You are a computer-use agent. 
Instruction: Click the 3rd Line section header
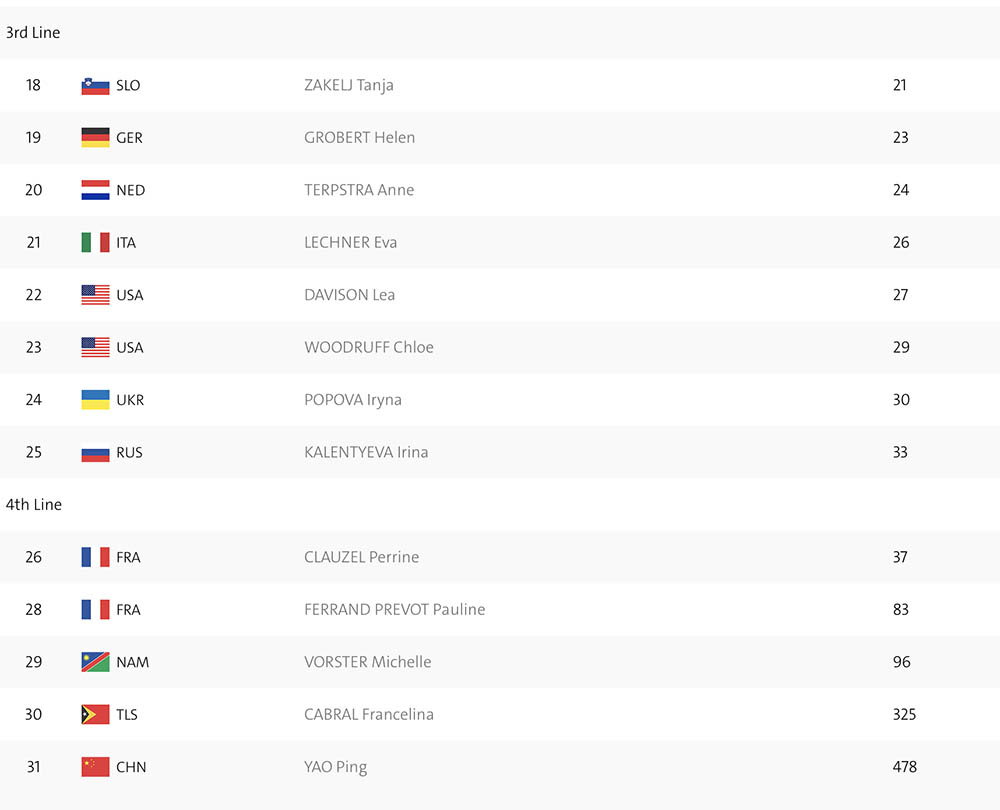click(x=33, y=33)
